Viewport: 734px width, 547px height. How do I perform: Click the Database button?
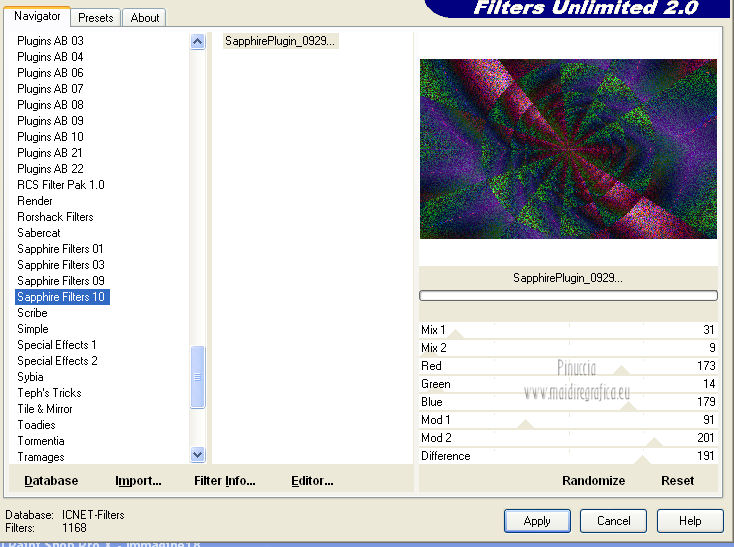click(x=51, y=481)
